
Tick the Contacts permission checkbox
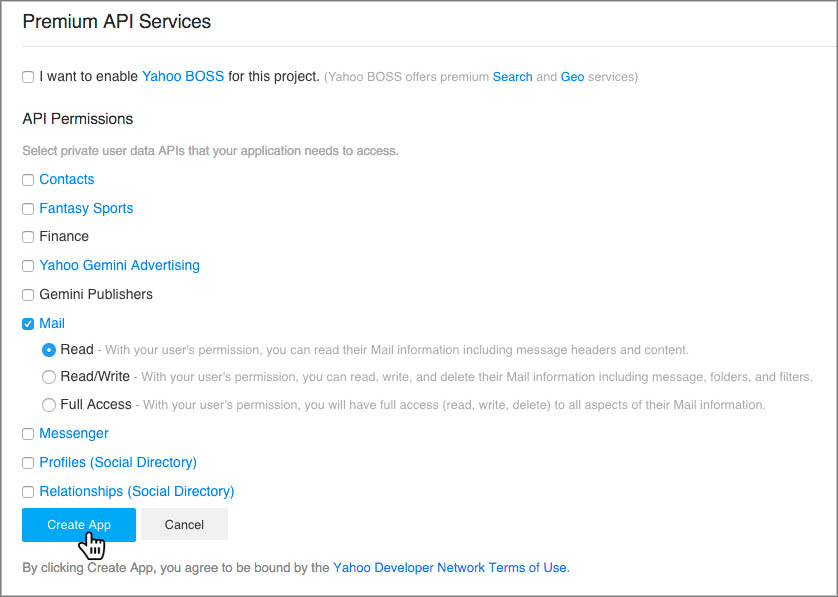click(x=28, y=180)
